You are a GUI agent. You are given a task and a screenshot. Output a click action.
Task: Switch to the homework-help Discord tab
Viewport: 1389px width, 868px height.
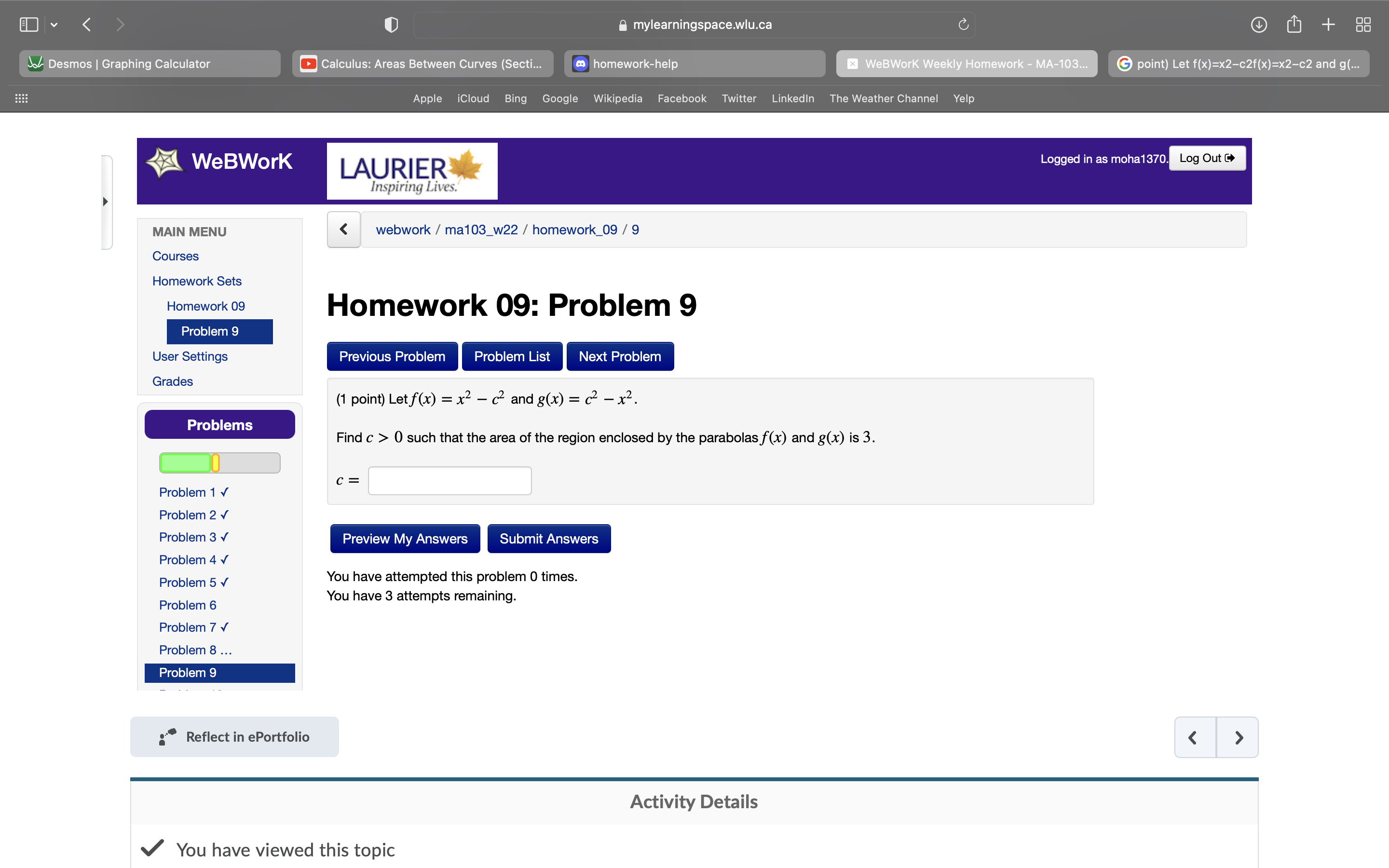(694, 64)
